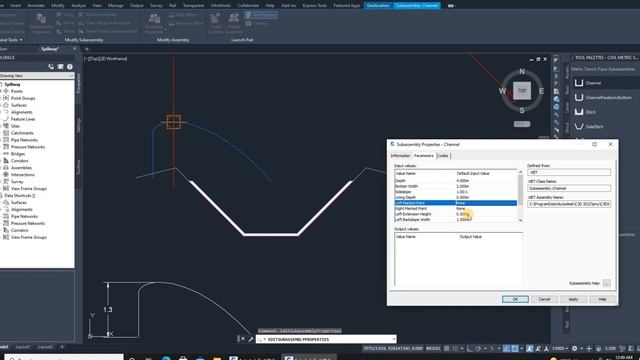Image resolution: width=640 pixels, height=360 pixels.
Task: Open the Analyze ribbon tab
Action: (78, 6)
